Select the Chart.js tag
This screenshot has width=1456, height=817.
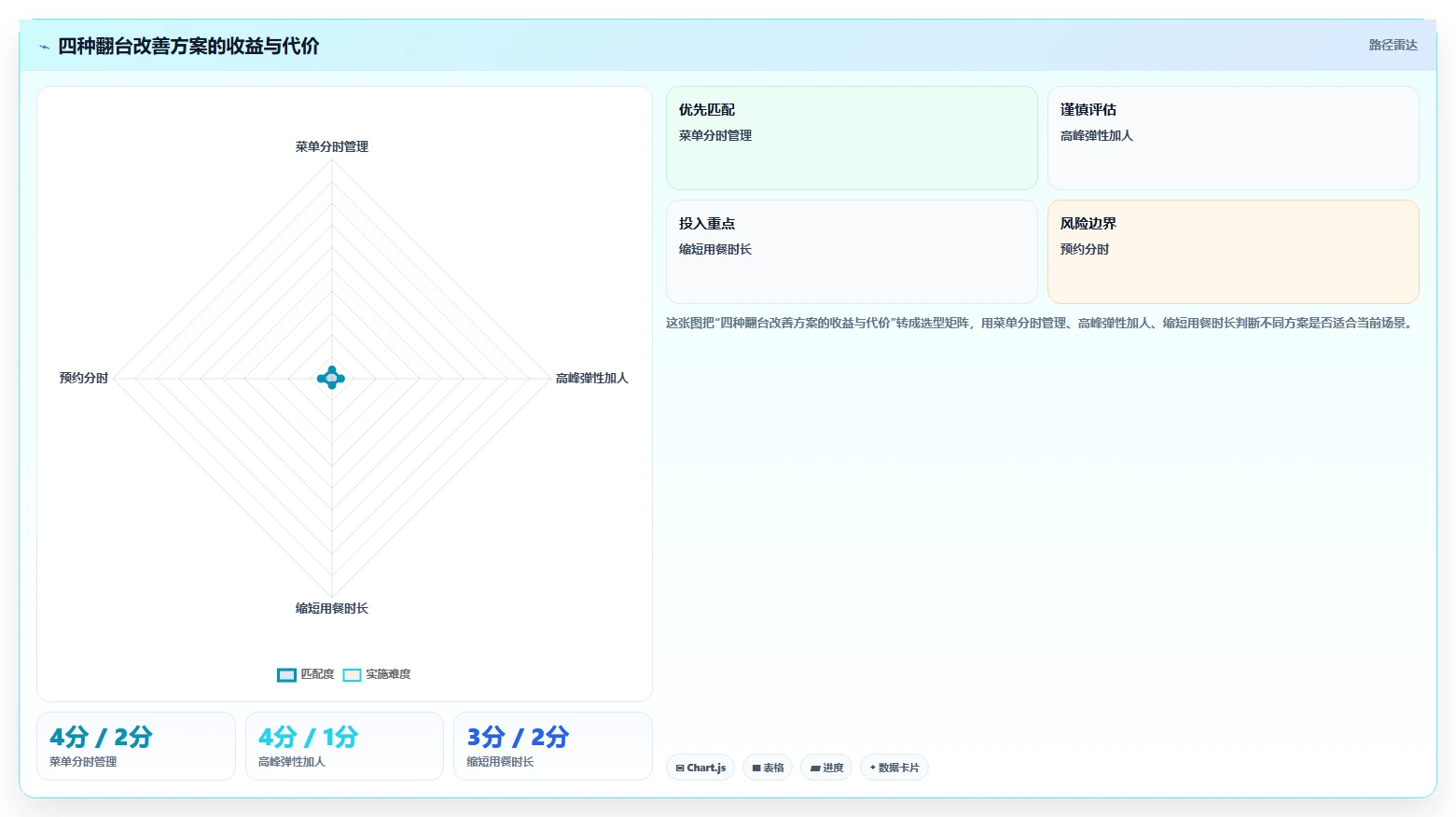(700, 768)
